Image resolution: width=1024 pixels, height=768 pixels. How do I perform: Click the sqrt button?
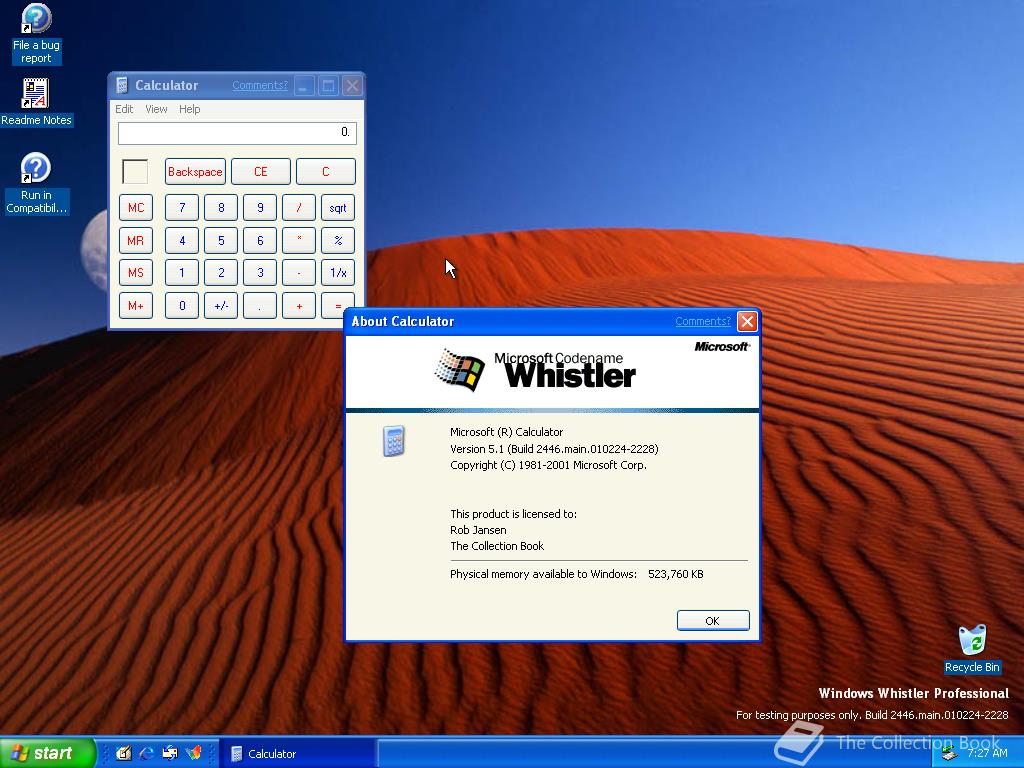338,208
